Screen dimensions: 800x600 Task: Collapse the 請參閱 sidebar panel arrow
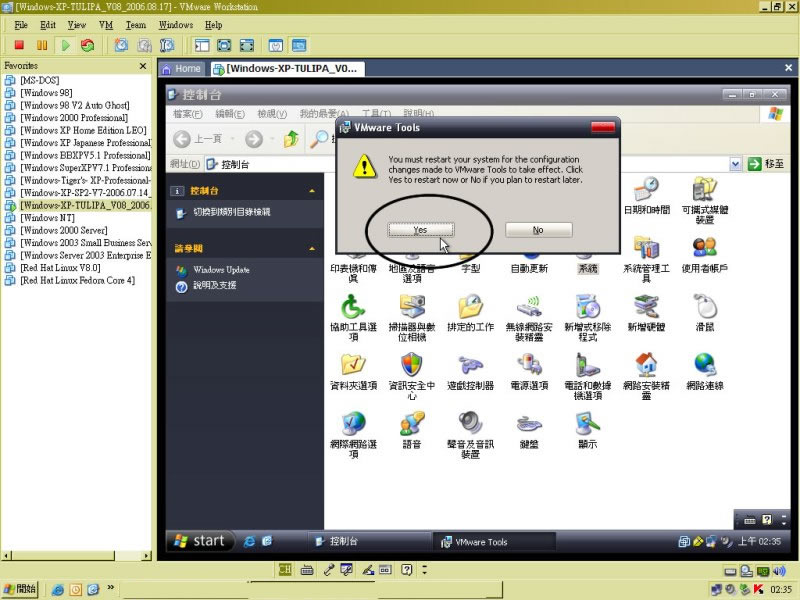click(x=312, y=248)
